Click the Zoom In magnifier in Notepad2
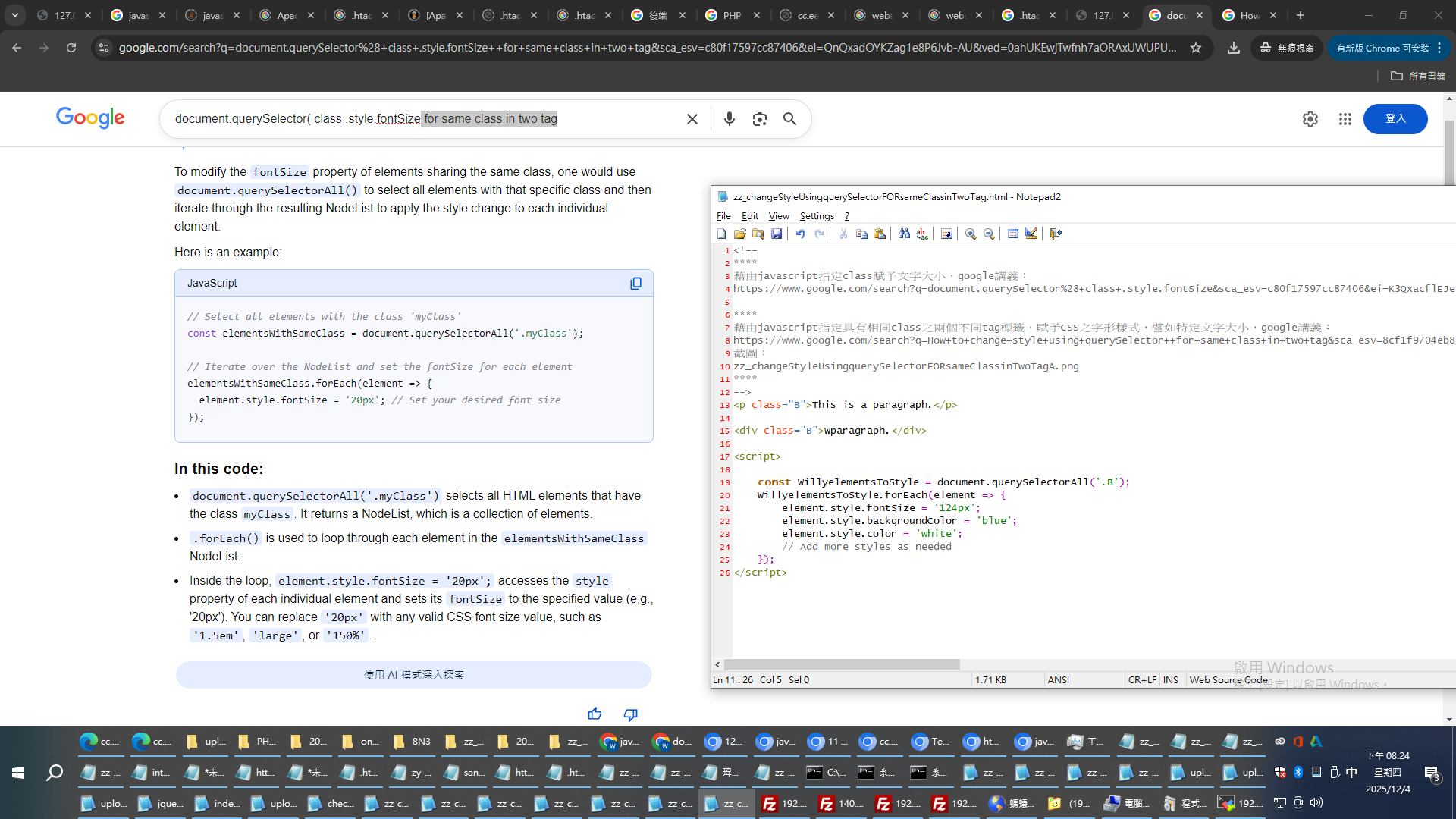This screenshot has height=819, width=1456. 971,234
